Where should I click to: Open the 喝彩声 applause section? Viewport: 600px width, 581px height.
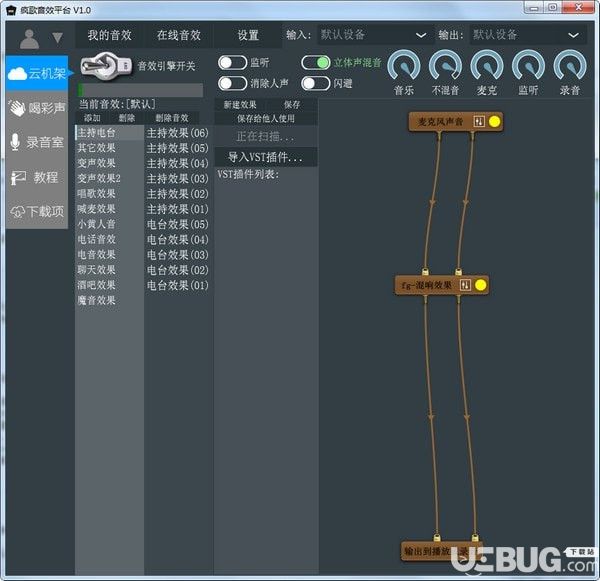[x=37, y=108]
